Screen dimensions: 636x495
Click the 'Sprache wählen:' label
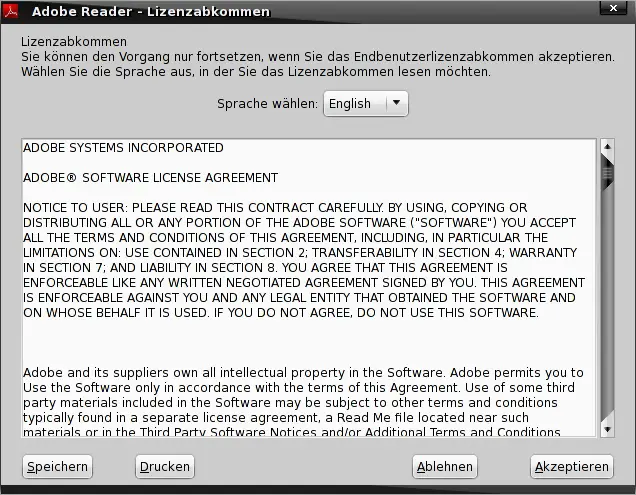pos(267,104)
